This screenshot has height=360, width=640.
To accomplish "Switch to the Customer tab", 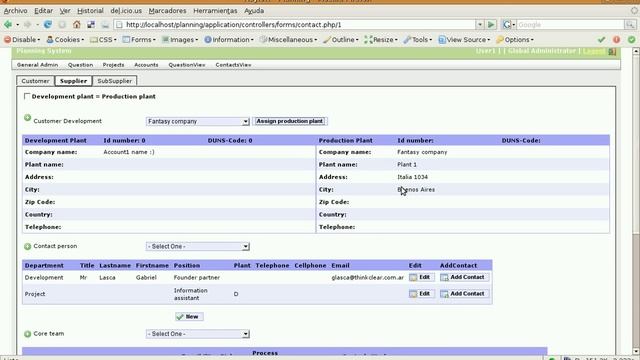I will [x=36, y=81].
